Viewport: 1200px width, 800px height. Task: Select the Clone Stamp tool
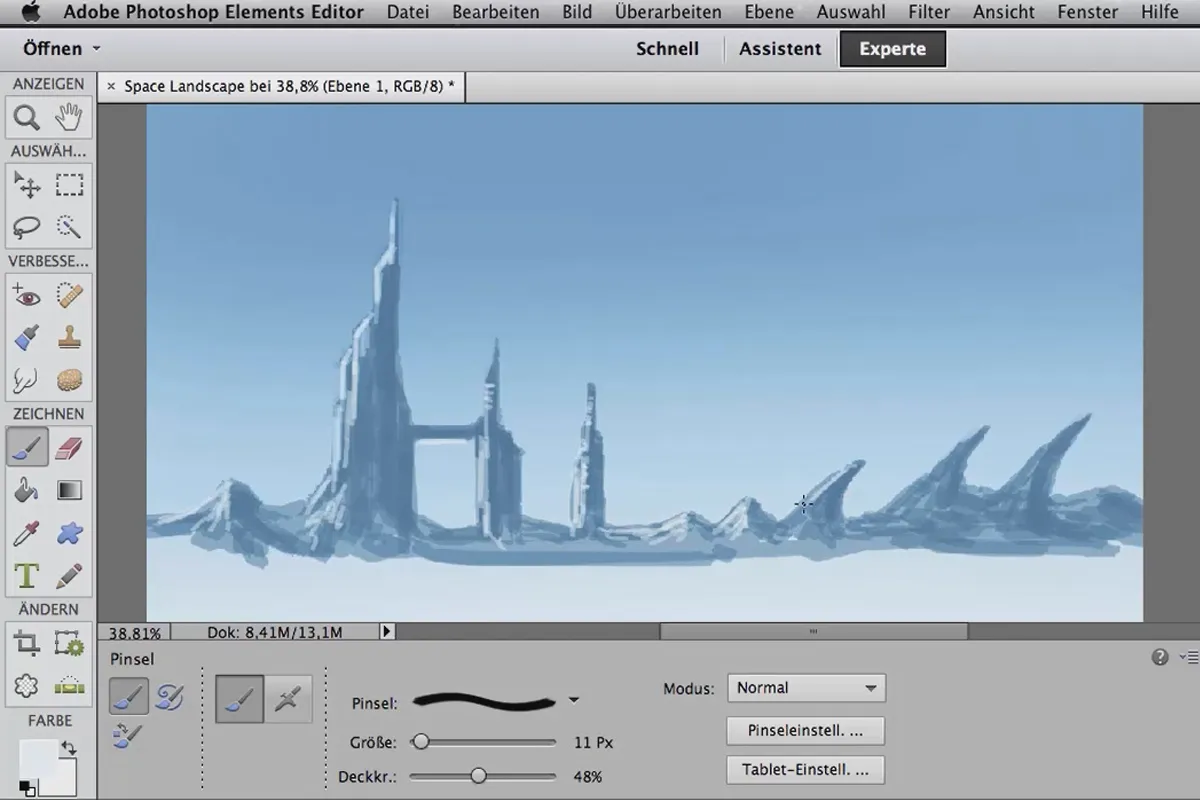tap(69, 338)
